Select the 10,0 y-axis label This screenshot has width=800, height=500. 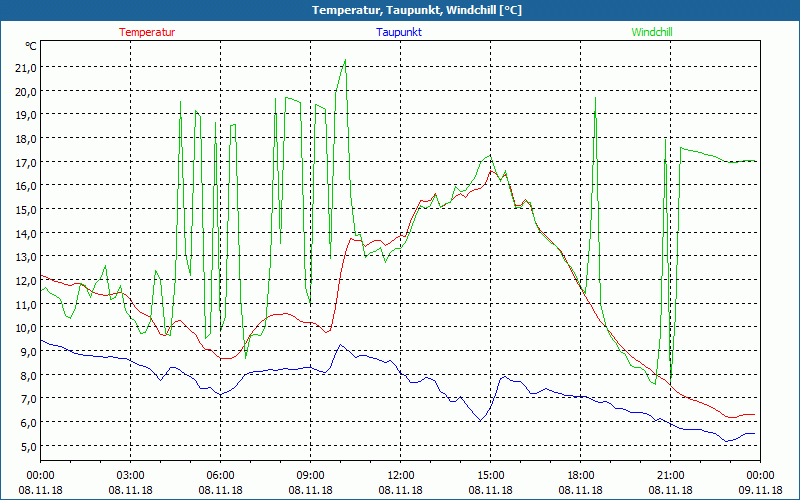pos(25,328)
